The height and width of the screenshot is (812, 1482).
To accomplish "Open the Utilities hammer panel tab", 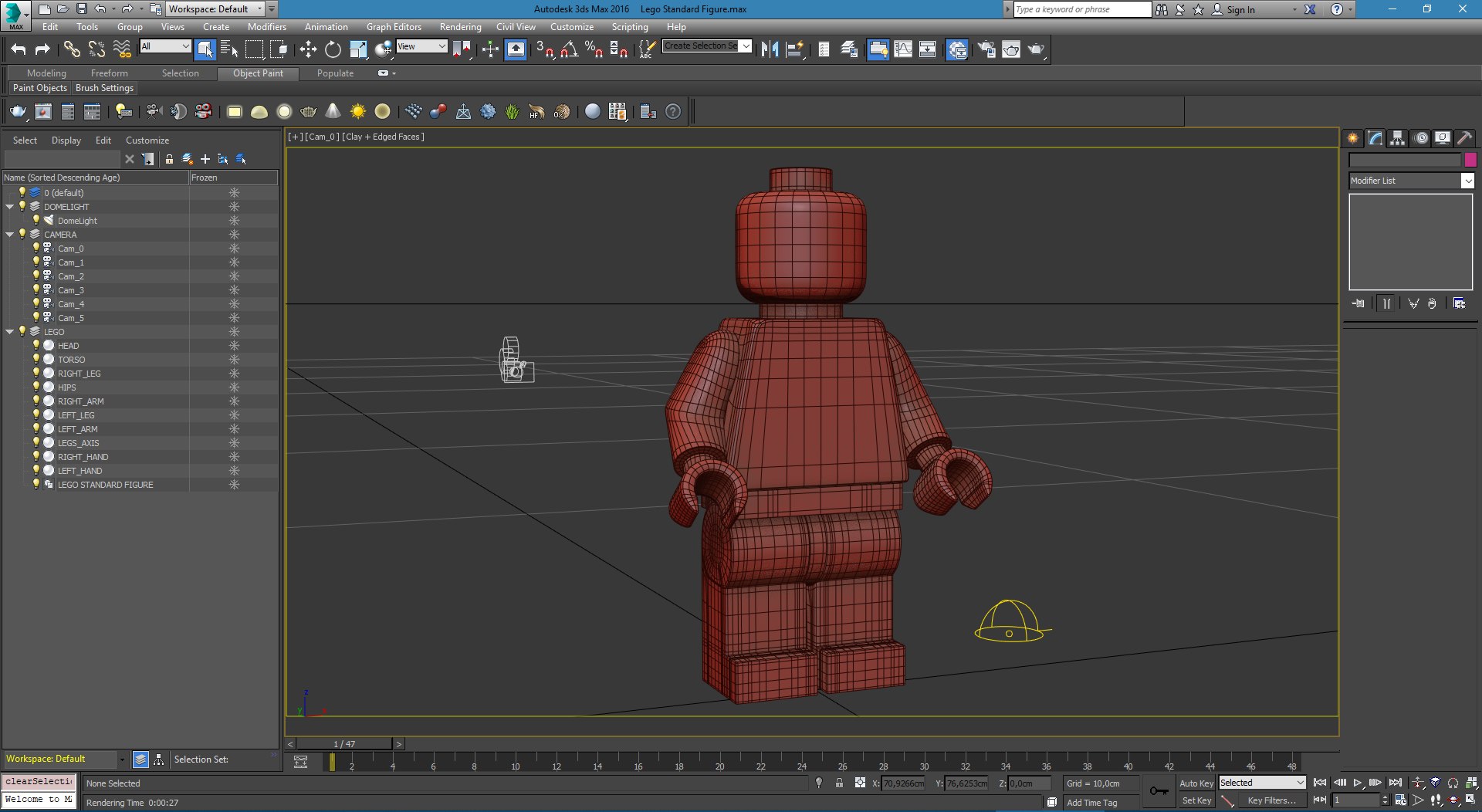I will tap(1465, 138).
